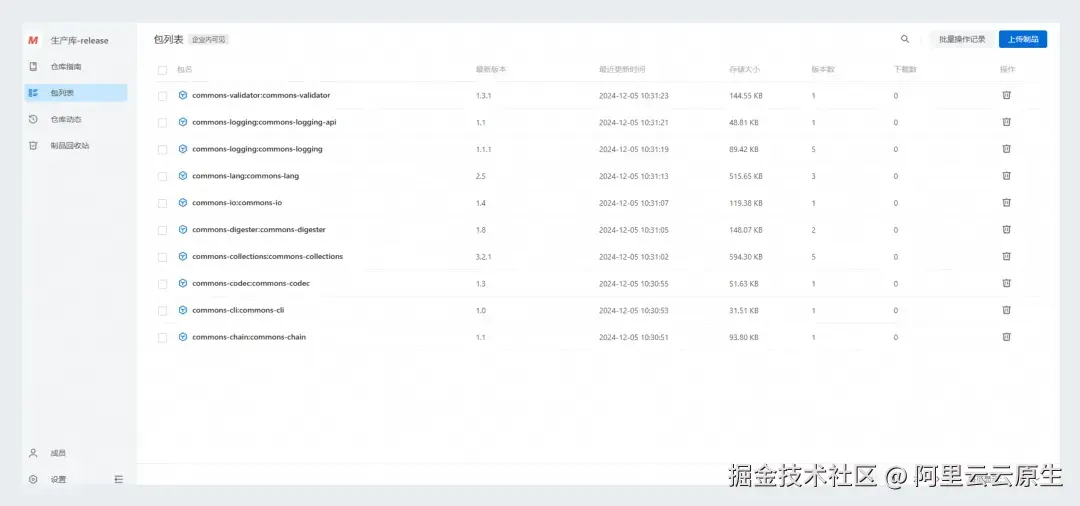Click the commons-codec package cube icon
1080x506 pixels.
[x=183, y=283]
